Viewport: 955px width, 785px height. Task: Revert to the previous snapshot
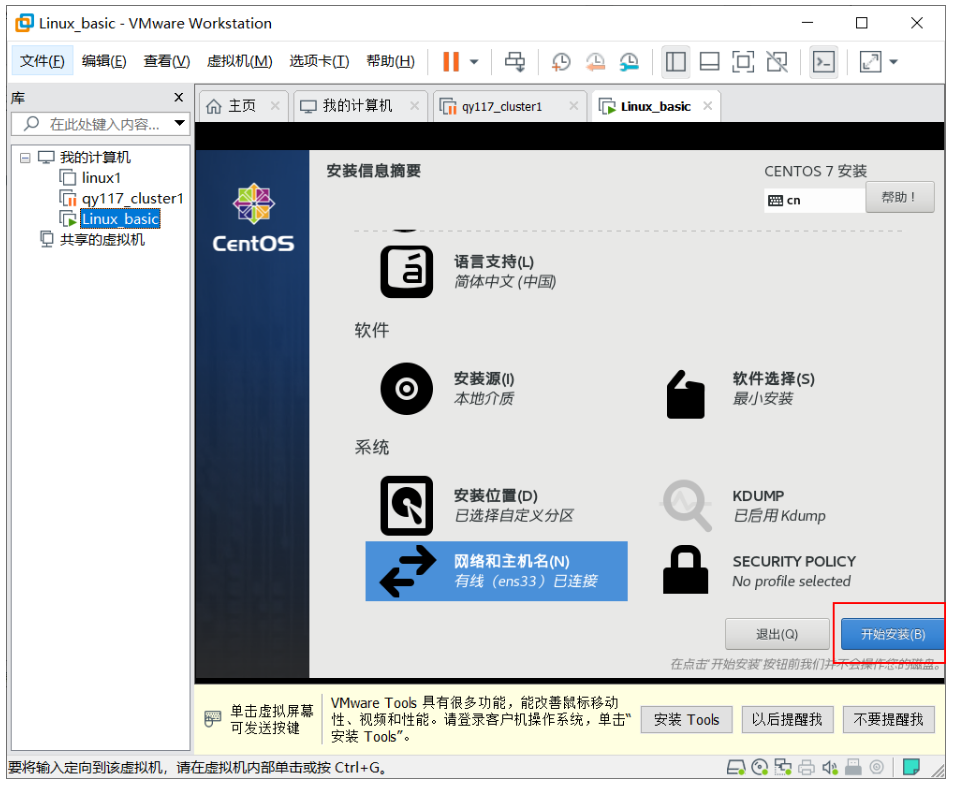click(x=595, y=62)
